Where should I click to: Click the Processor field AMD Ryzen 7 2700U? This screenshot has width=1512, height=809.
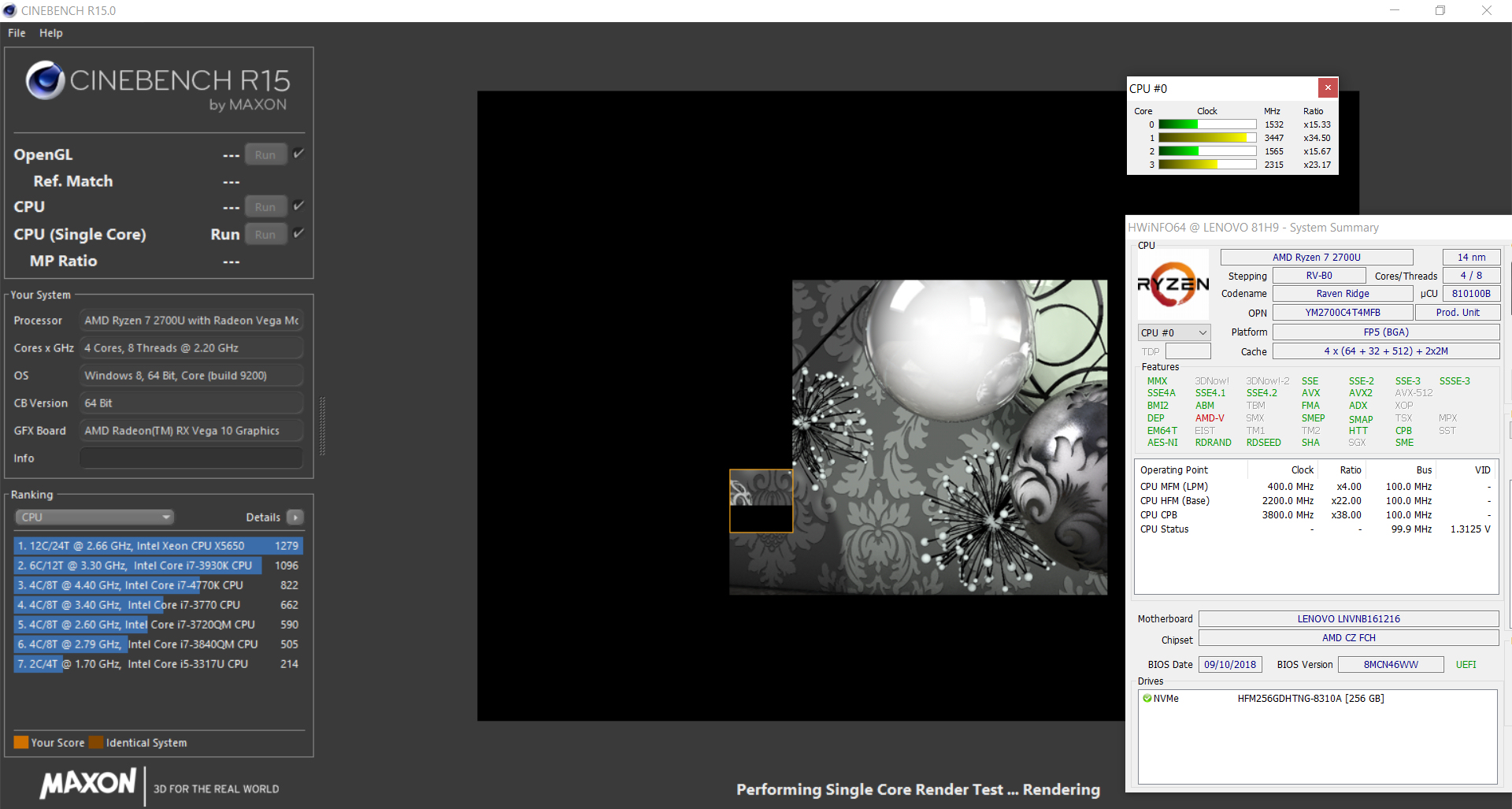coord(191,320)
